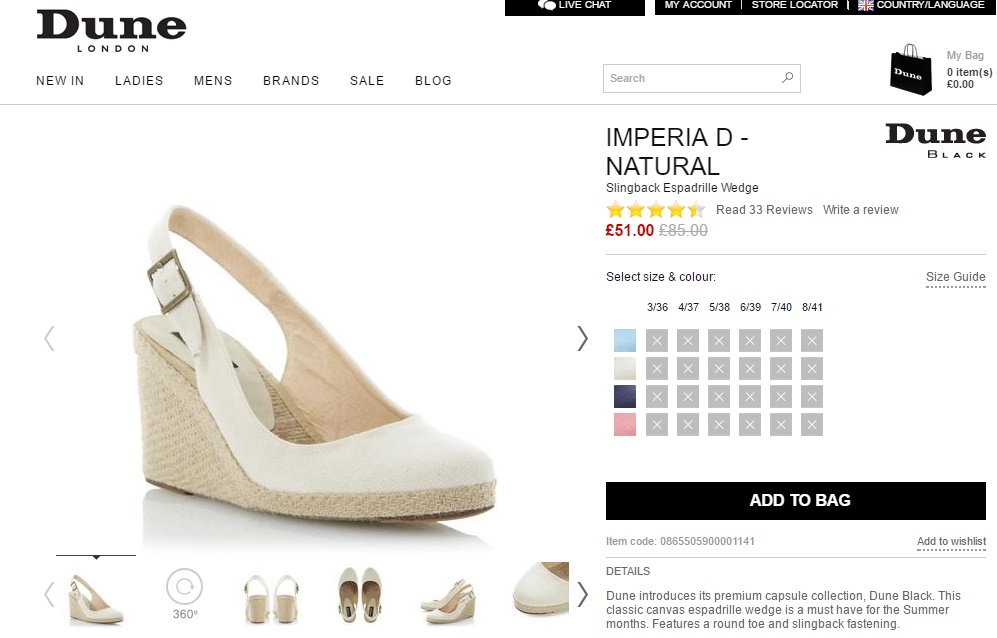
Task: Select size 8/41 in pink
Action: point(812,425)
